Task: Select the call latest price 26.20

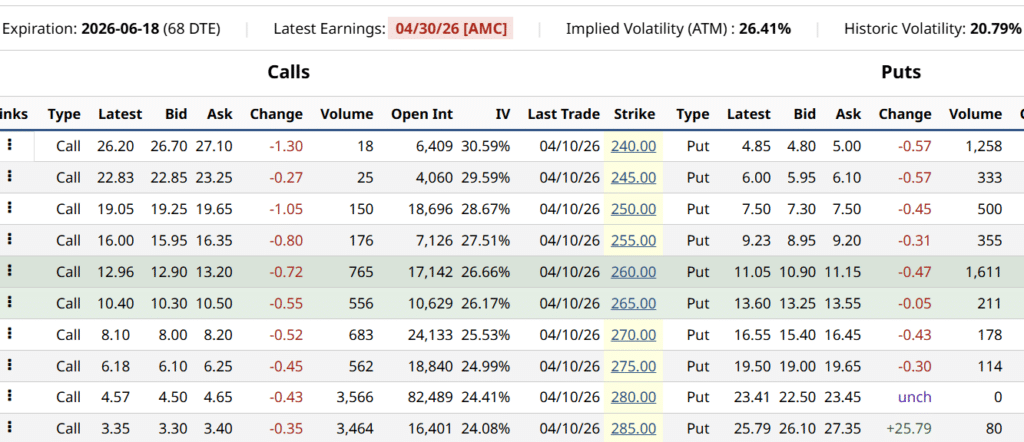Action: [x=116, y=146]
